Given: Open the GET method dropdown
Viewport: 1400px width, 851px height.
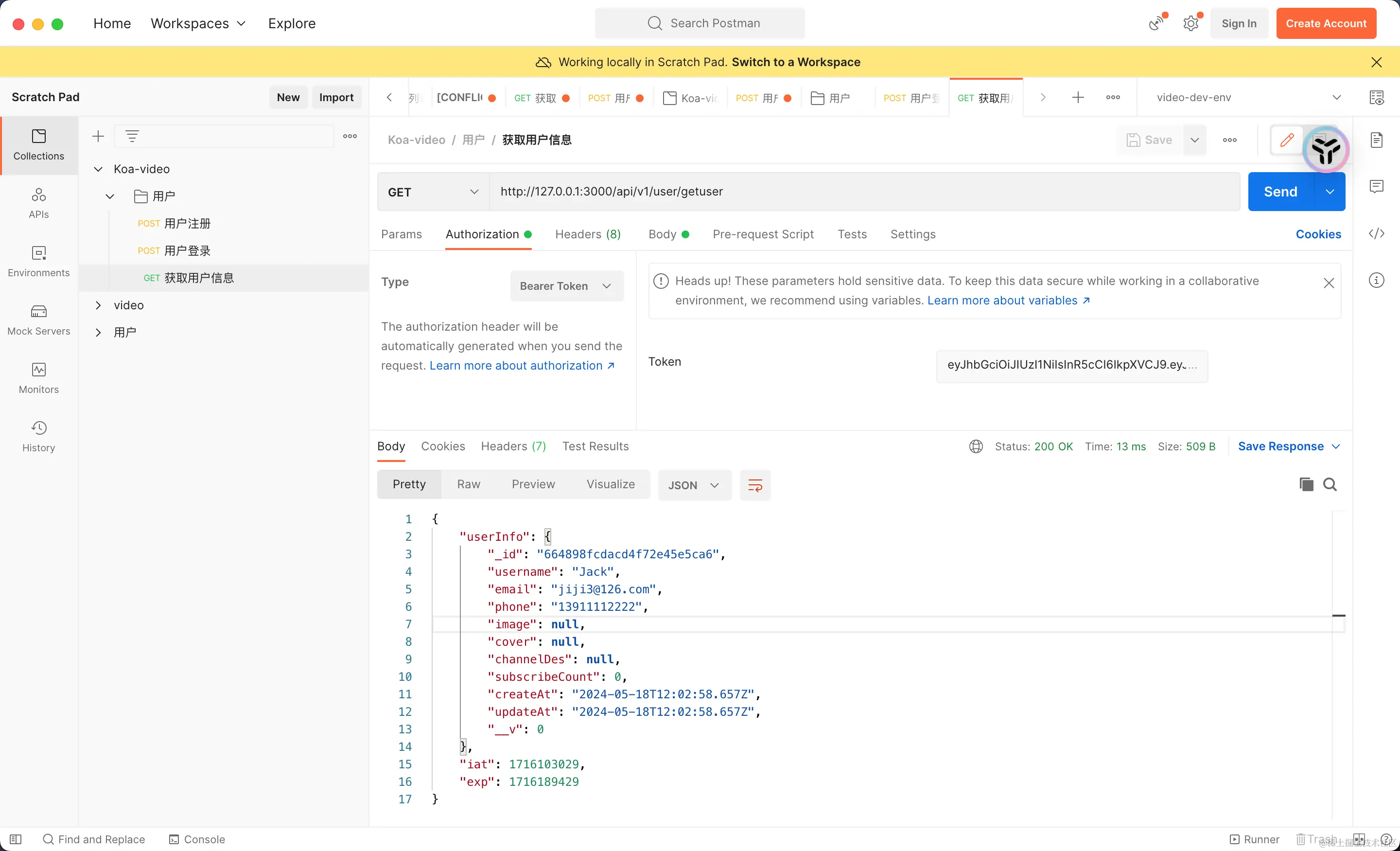Looking at the screenshot, I should click(x=433, y=192).
